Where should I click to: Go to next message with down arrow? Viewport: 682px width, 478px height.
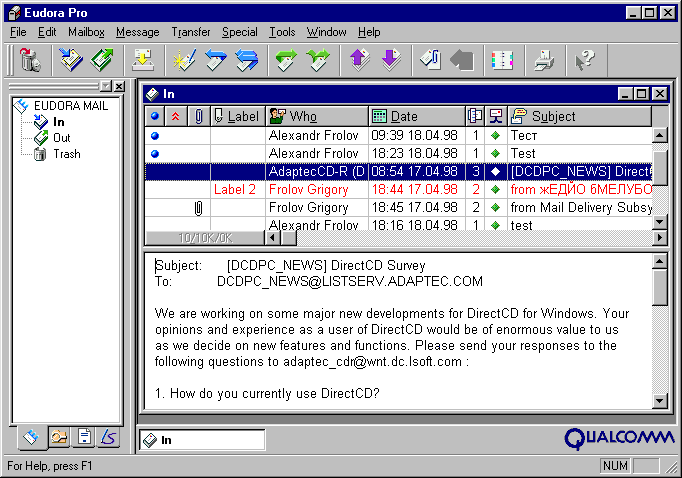coord(391,60)
